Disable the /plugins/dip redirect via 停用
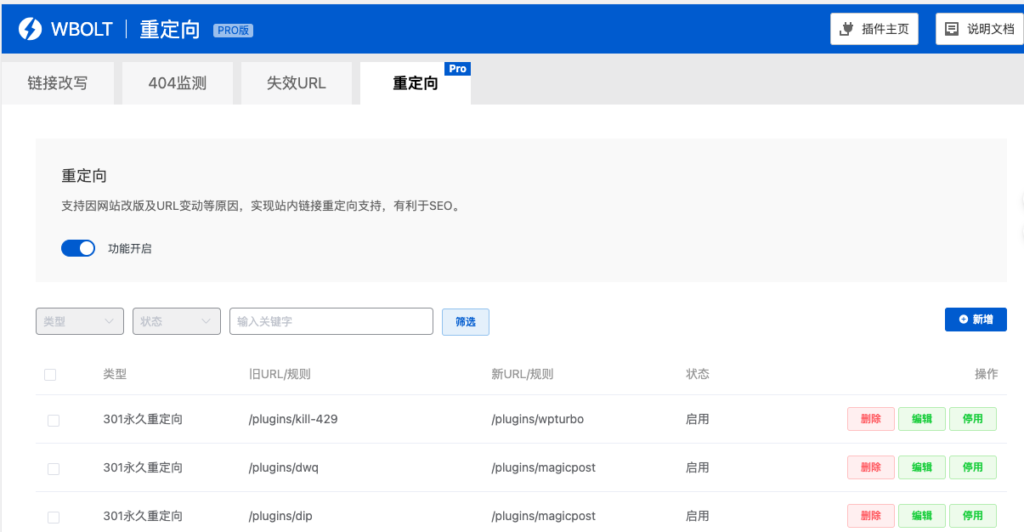The image size is (1024, 532). pyautogui.click(x=972, y=515)
